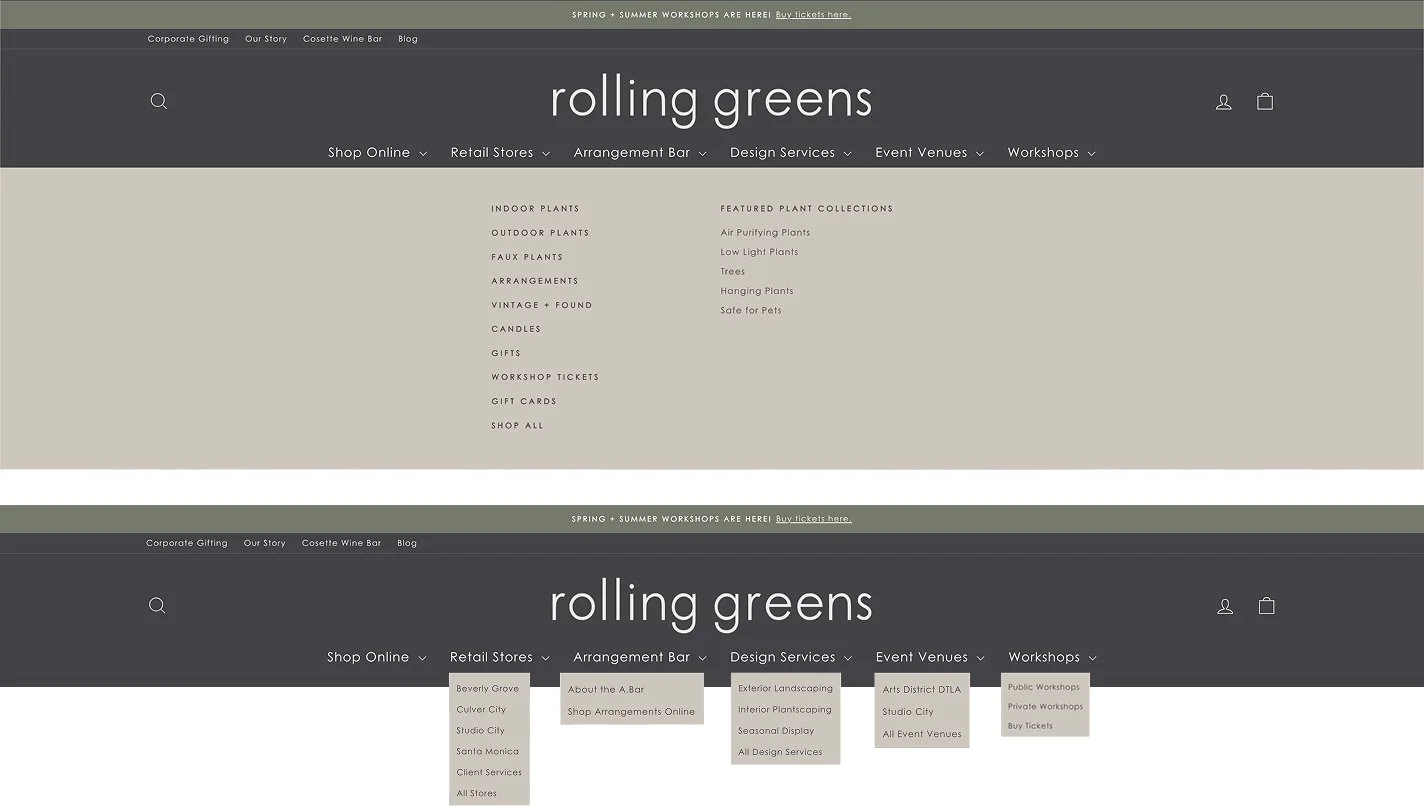Click Buy tickets here in the upper banner

coord(813,15)
